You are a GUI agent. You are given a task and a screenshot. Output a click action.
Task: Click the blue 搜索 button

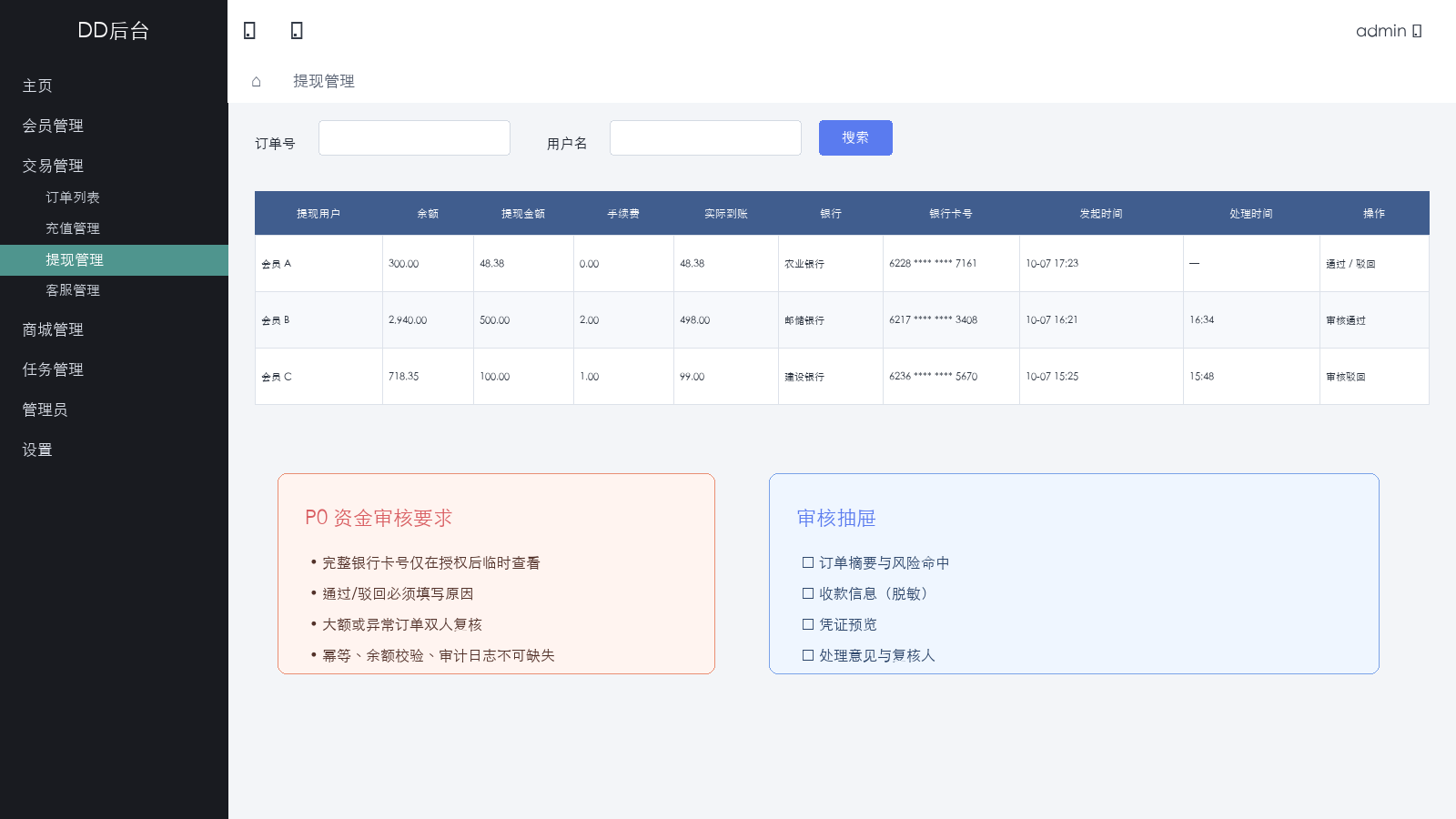855,137
